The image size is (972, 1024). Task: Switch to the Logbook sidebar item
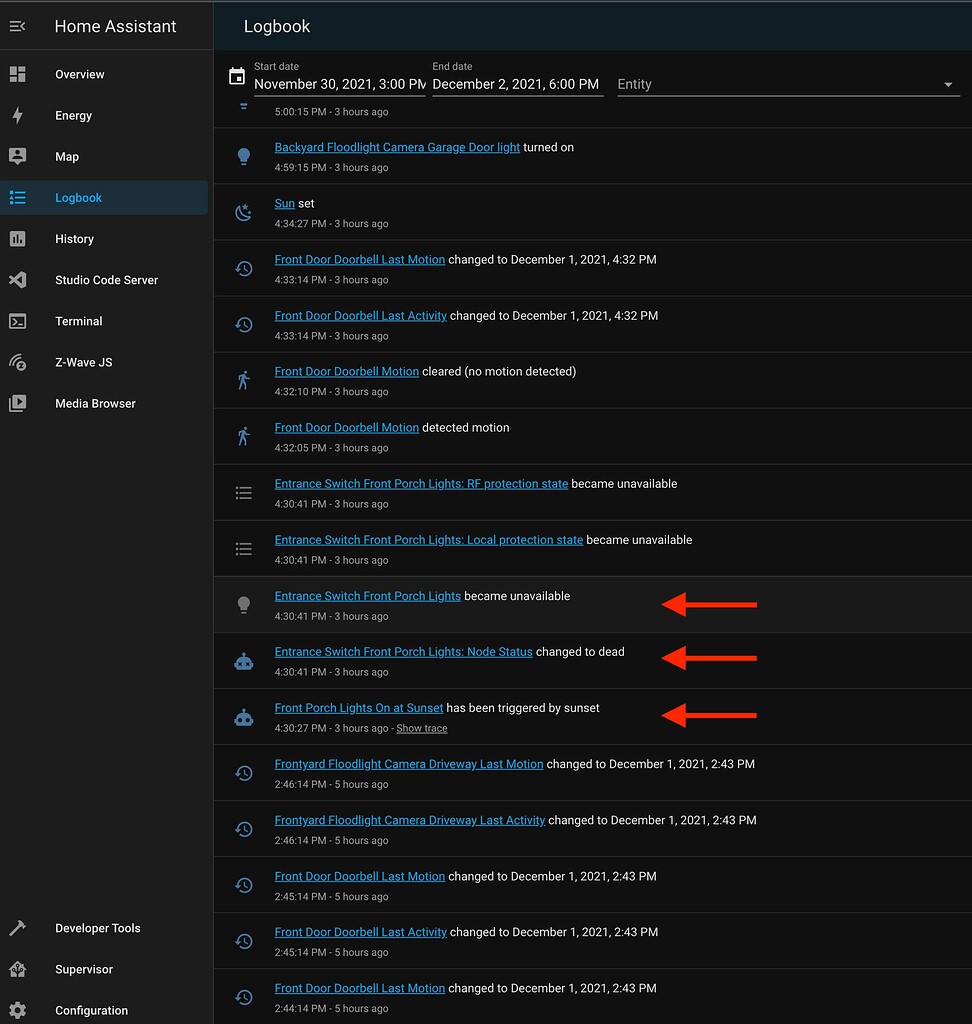tap(17, 197)
